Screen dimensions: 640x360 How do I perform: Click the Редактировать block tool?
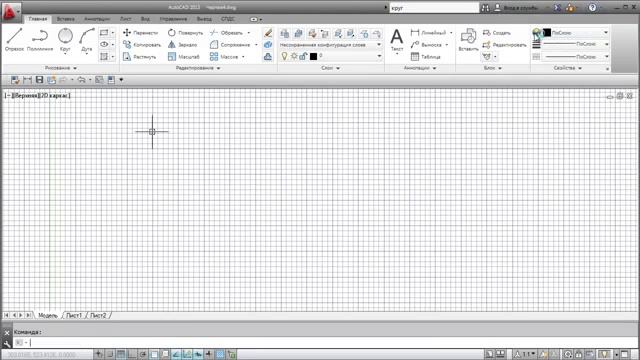coord(504,44)
